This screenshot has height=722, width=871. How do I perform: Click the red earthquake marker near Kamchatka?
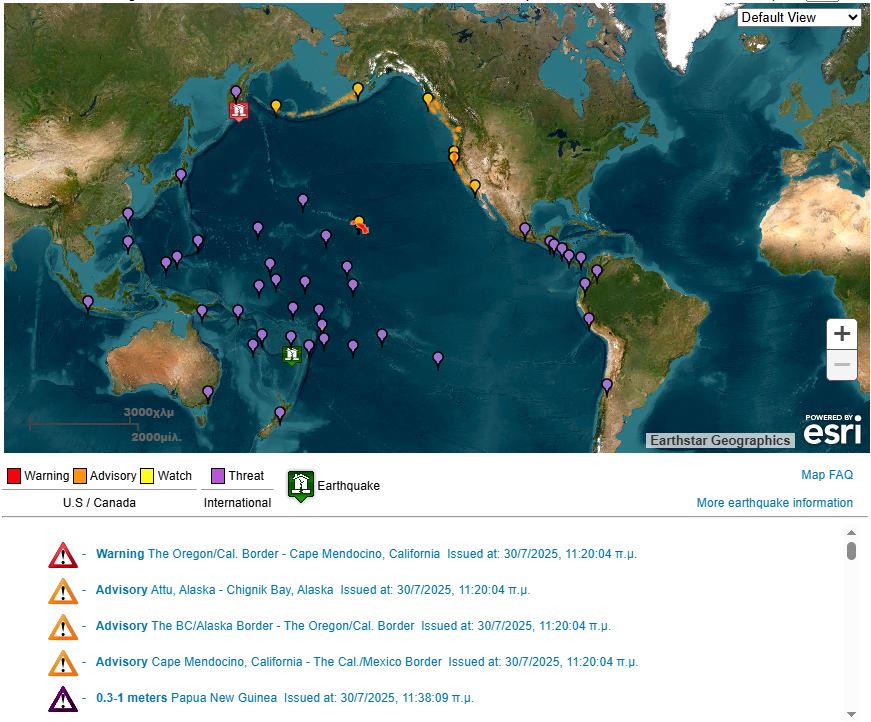(x=238, y=110)
